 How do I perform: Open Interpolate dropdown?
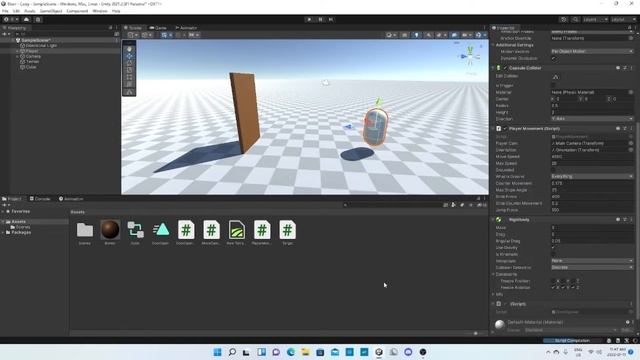coord(592,261)
